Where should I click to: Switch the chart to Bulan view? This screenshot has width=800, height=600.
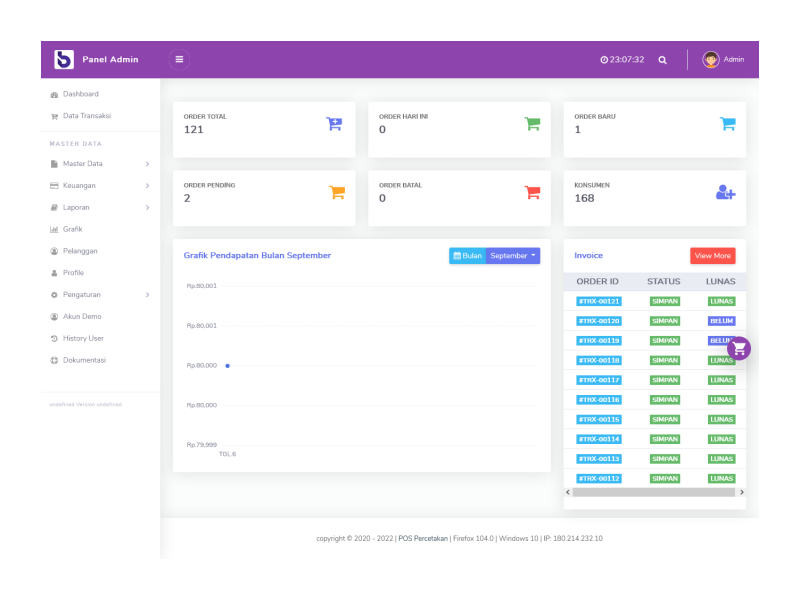(467, 255)
